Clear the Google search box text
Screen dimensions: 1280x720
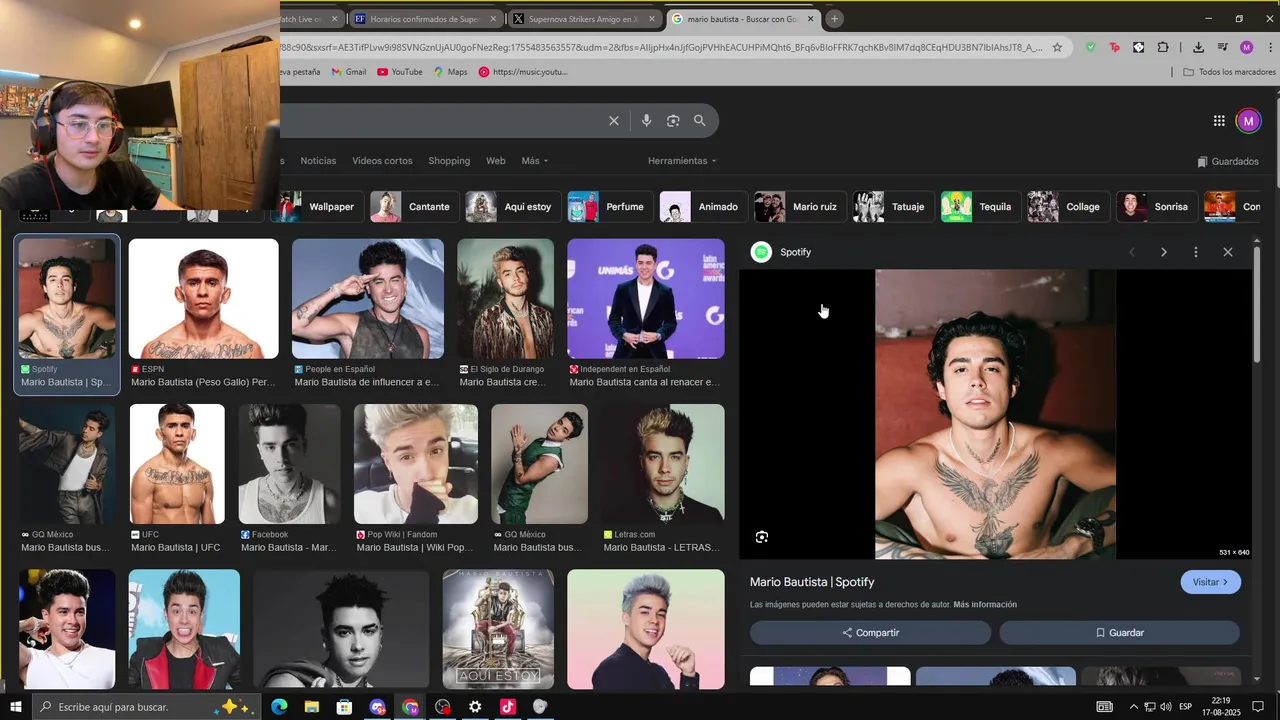614,121
